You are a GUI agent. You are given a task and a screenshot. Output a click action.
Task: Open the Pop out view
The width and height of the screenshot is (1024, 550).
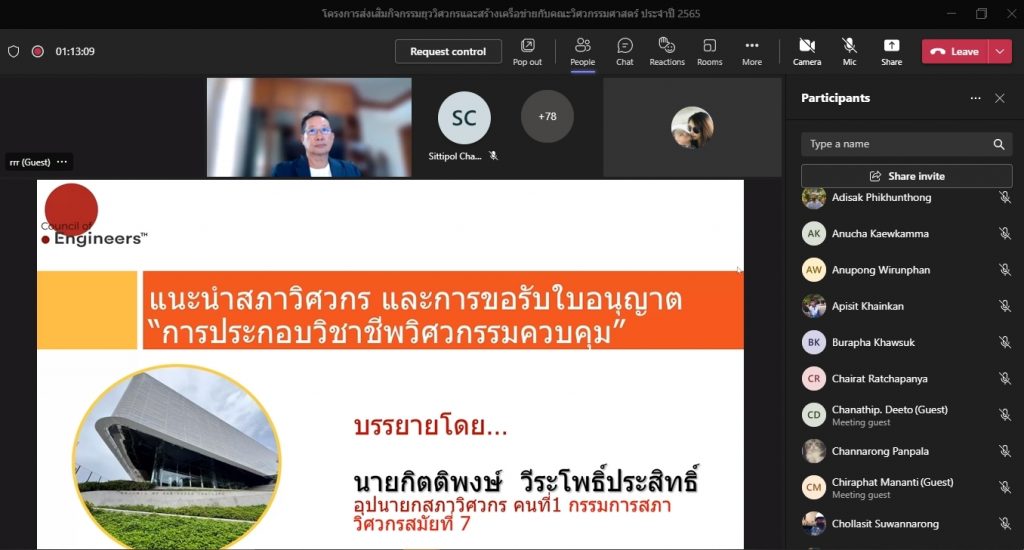(527, 51)
